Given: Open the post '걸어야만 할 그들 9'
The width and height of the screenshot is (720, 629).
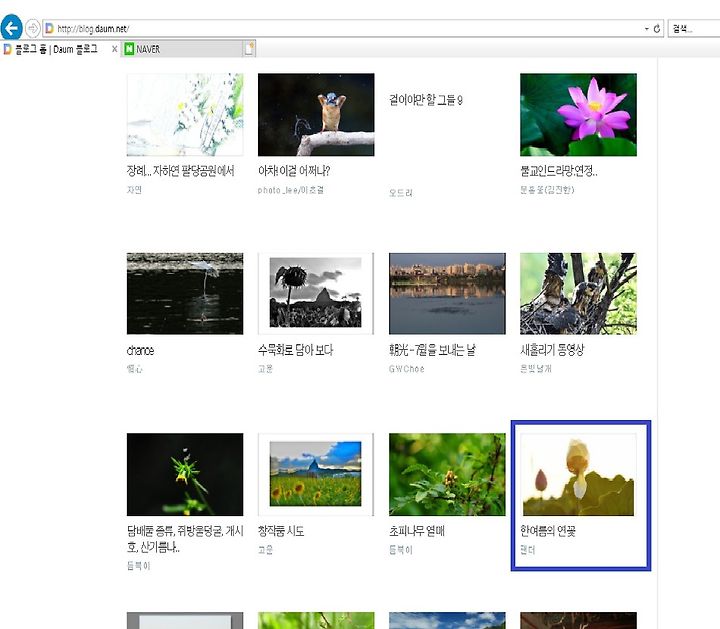Looking at the screenshot, I should [x=426, y=100].
